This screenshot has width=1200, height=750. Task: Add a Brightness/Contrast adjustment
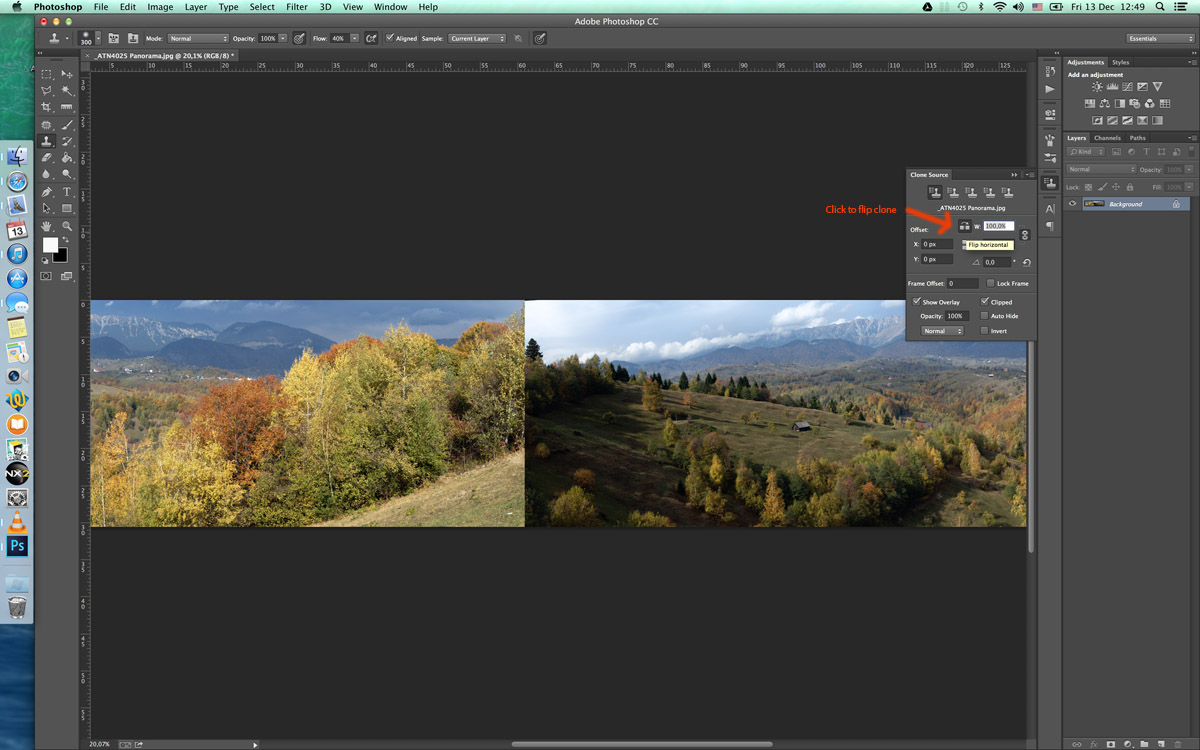coord(1097,87)
